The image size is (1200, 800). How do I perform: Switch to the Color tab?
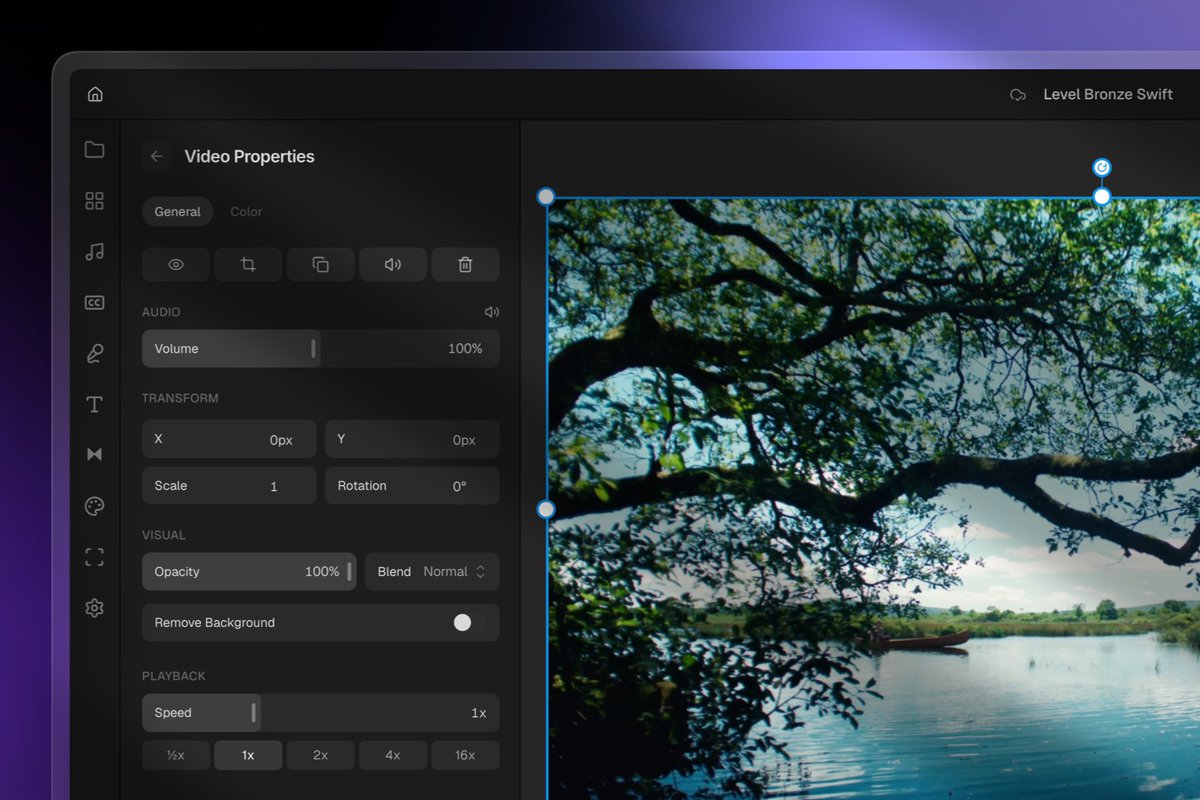[246, 212]
